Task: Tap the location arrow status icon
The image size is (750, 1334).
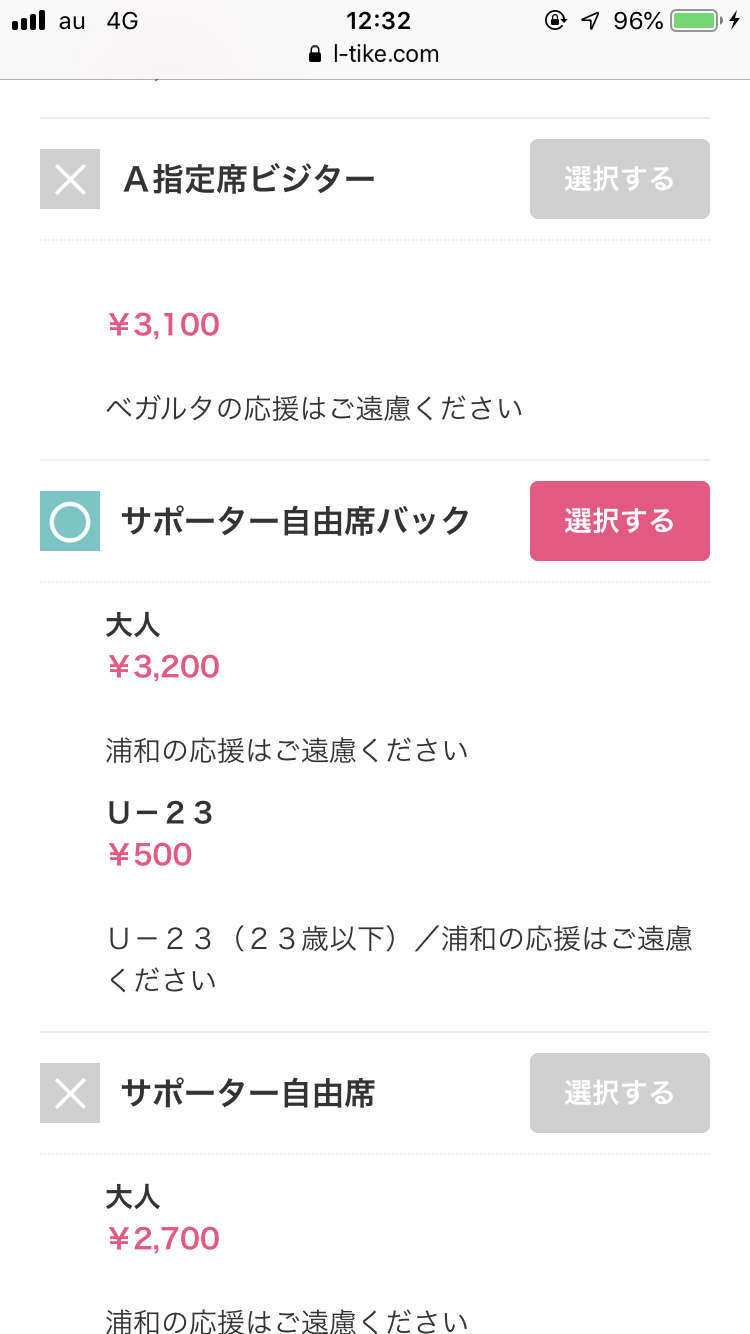Action: (x=591, y=20)
